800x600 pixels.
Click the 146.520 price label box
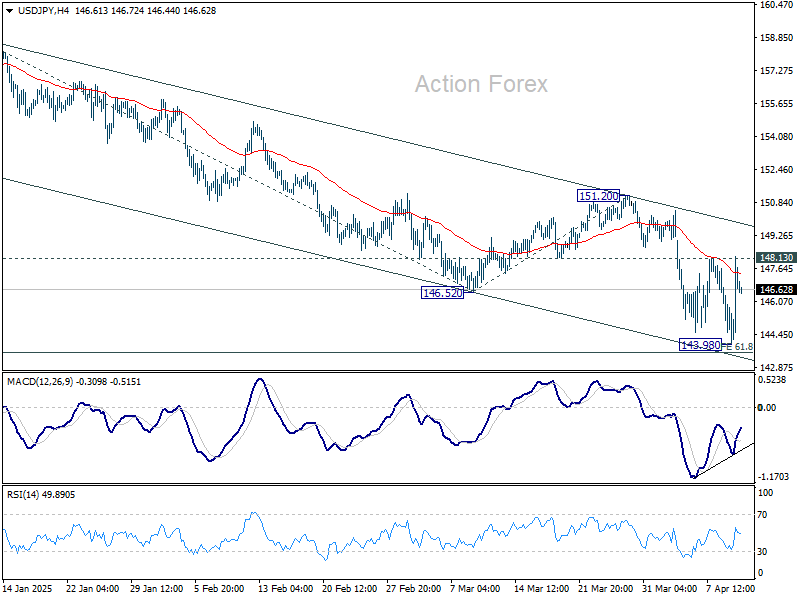[442, 293]
